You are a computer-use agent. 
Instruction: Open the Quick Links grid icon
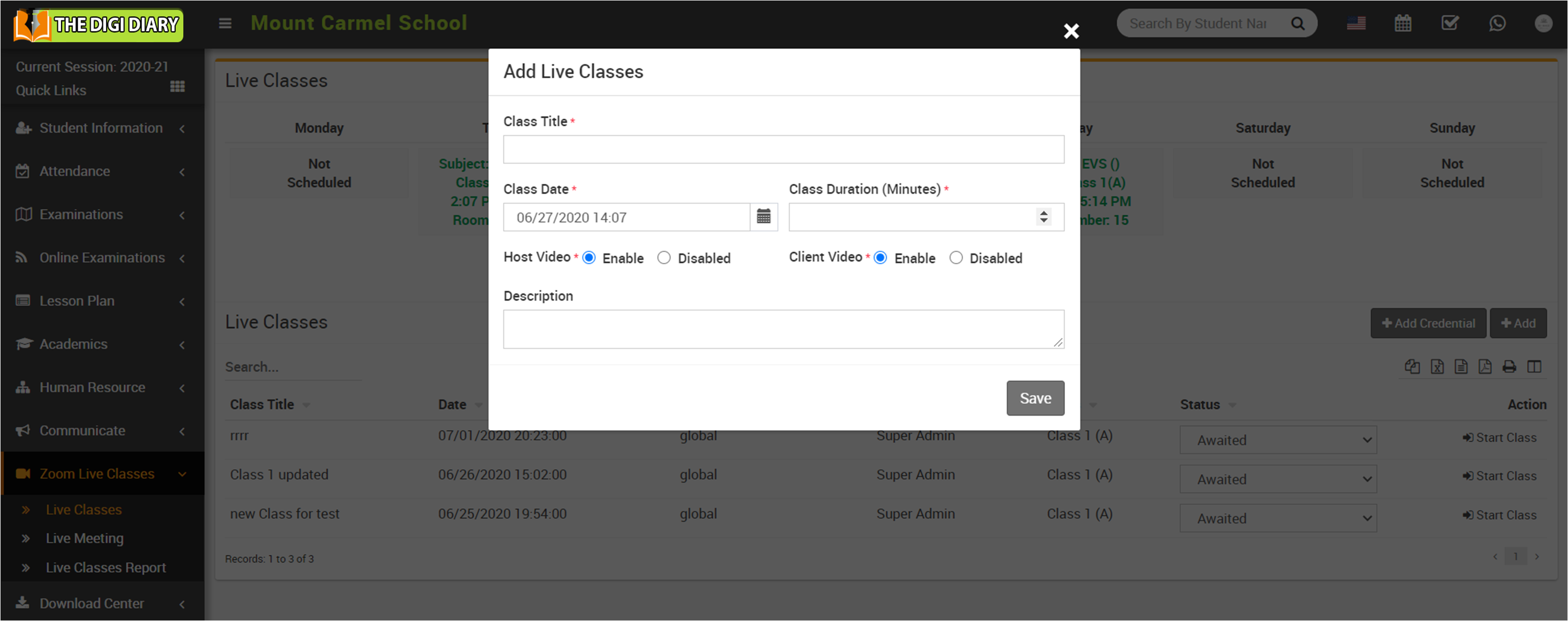coord(177,87)
